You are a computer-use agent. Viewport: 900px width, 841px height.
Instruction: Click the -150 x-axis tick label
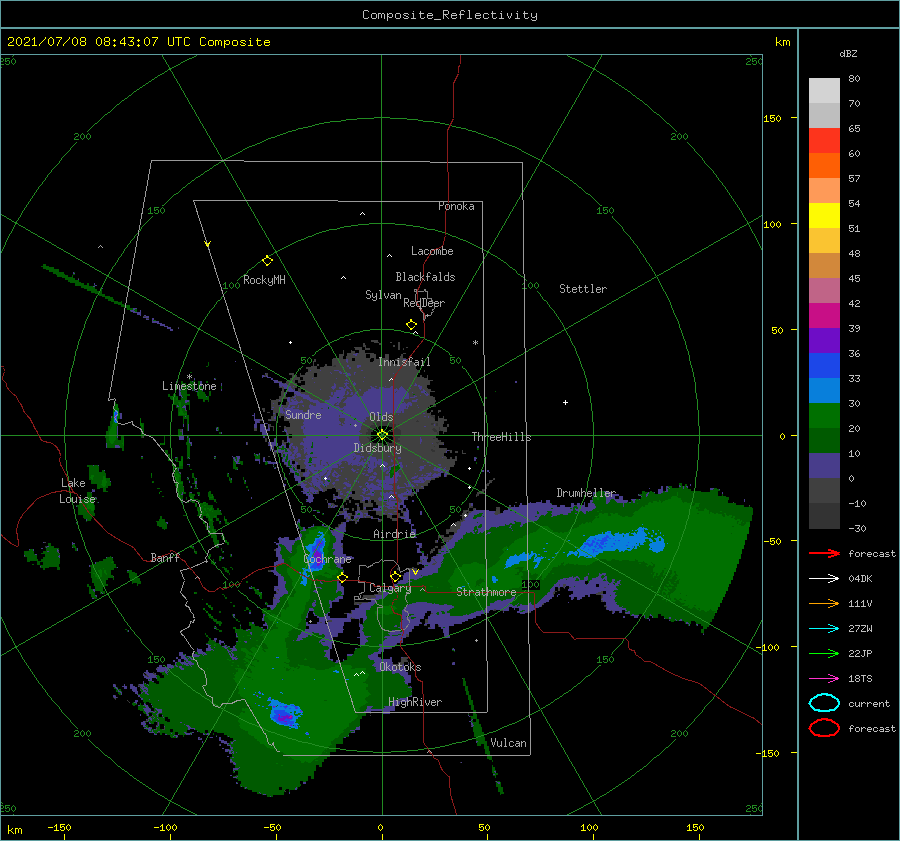pos(59,827)
